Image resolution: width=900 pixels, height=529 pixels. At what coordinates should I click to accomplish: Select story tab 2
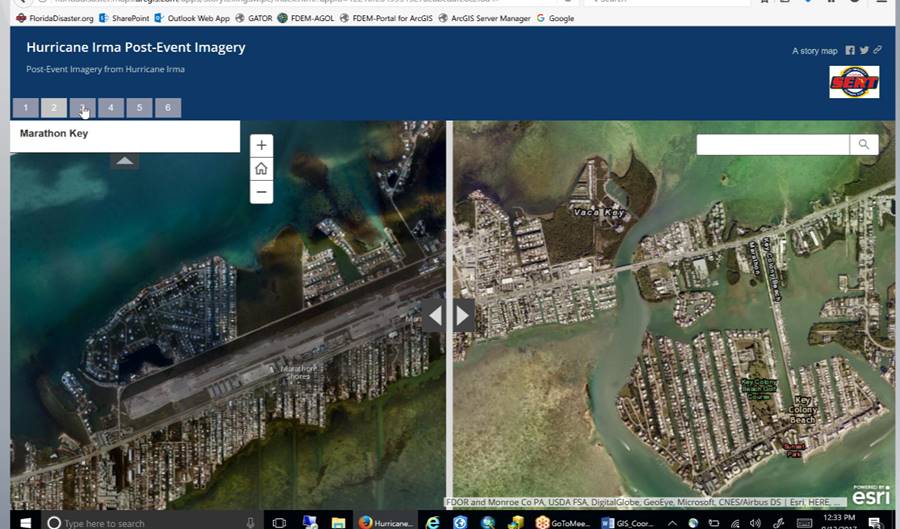pos(54,107)
